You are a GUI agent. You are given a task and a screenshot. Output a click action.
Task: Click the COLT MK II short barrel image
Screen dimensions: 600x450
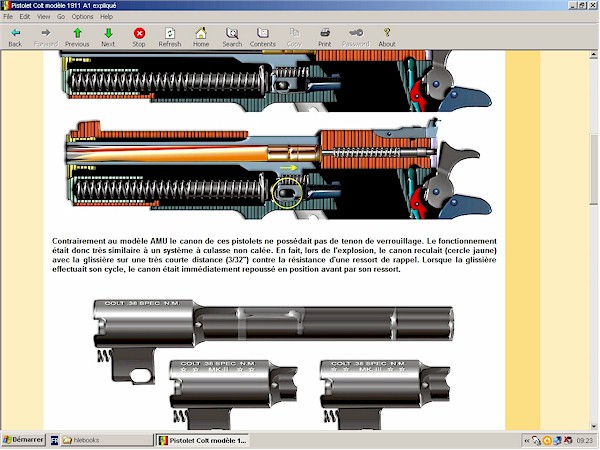[x=233, y=394]
